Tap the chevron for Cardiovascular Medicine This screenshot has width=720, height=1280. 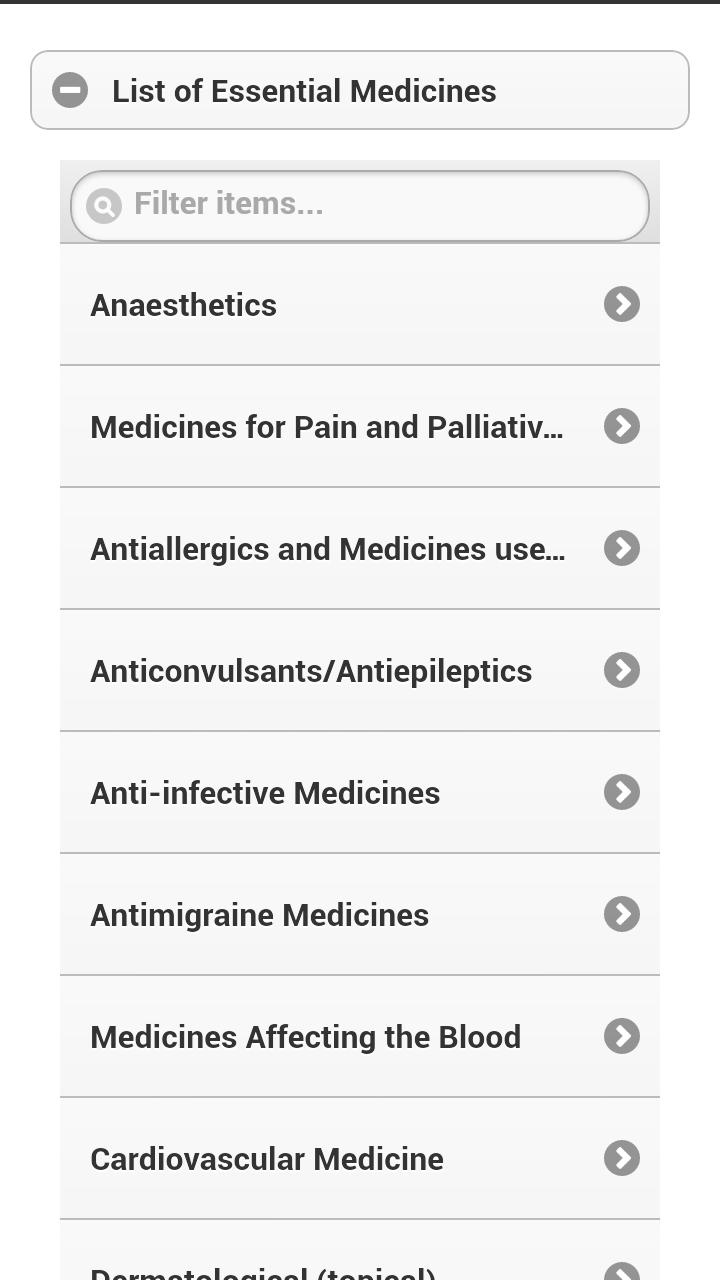(x=622, y=1158)
